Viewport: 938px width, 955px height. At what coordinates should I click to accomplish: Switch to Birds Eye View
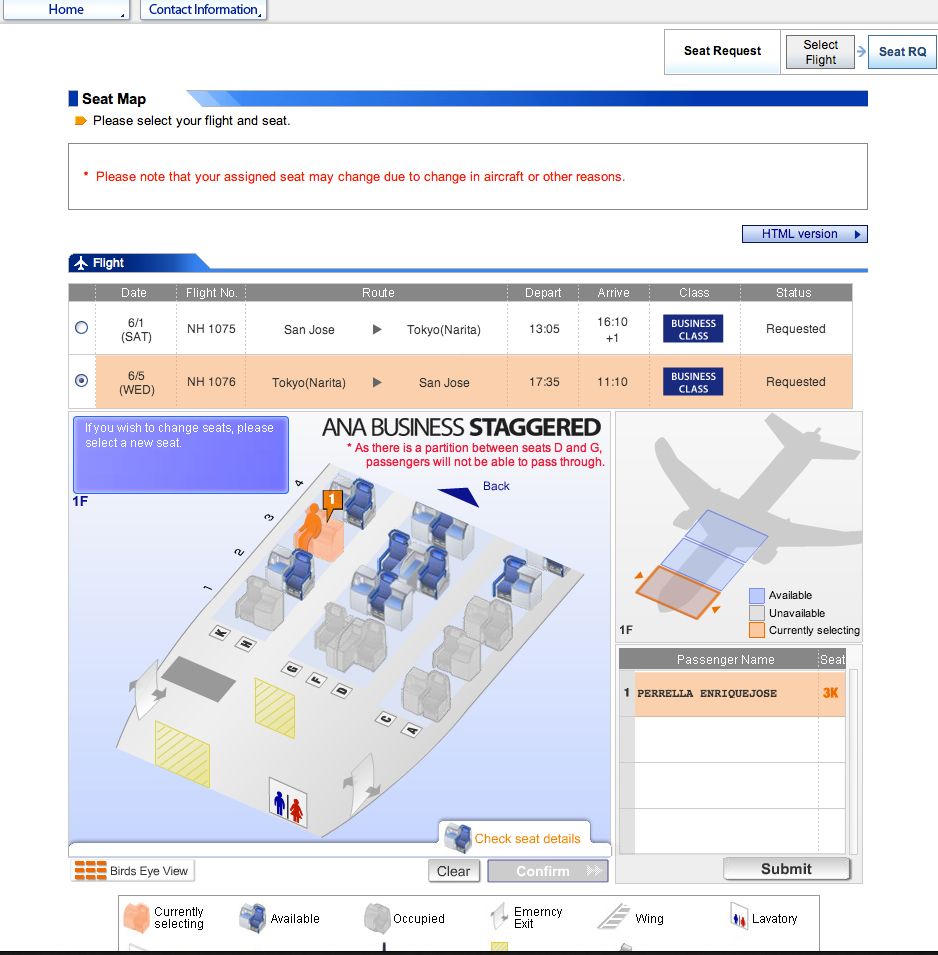coord(133,871)
